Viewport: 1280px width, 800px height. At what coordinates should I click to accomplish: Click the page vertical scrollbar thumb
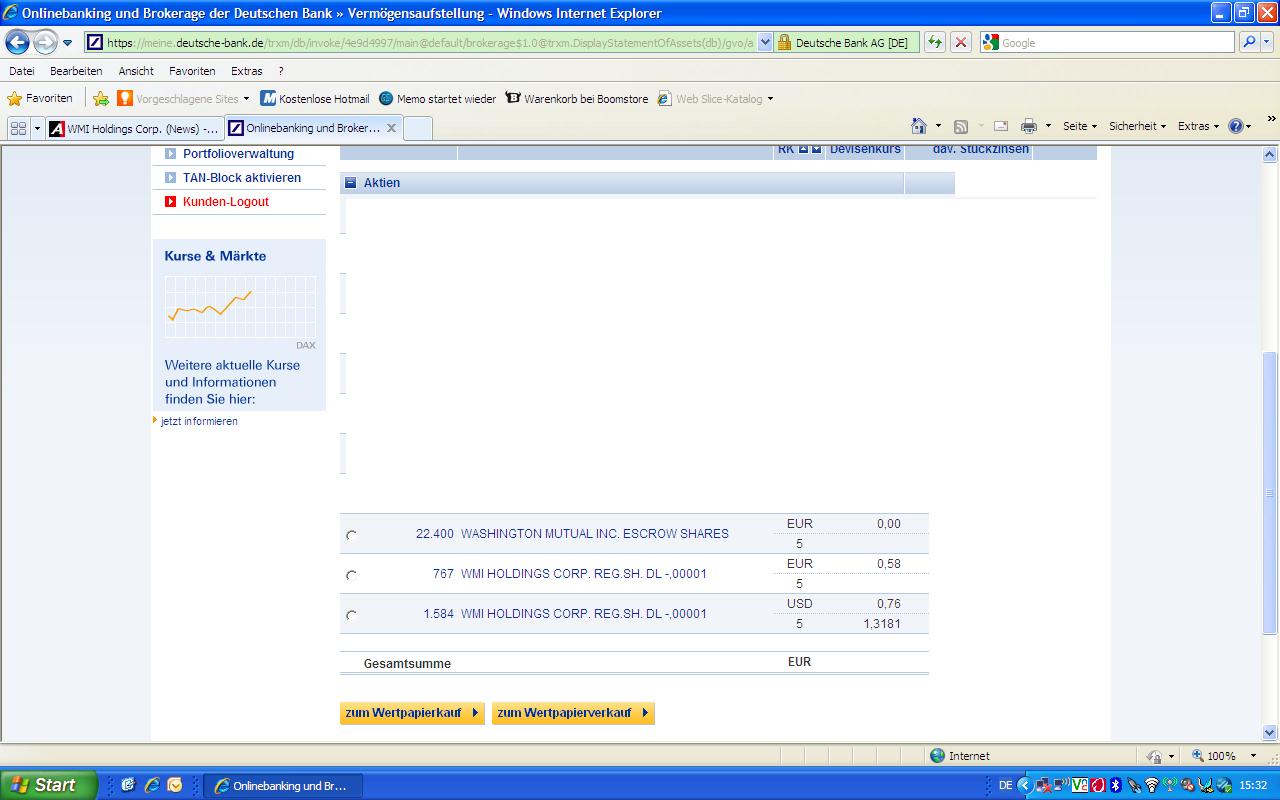coord(1270,492)
